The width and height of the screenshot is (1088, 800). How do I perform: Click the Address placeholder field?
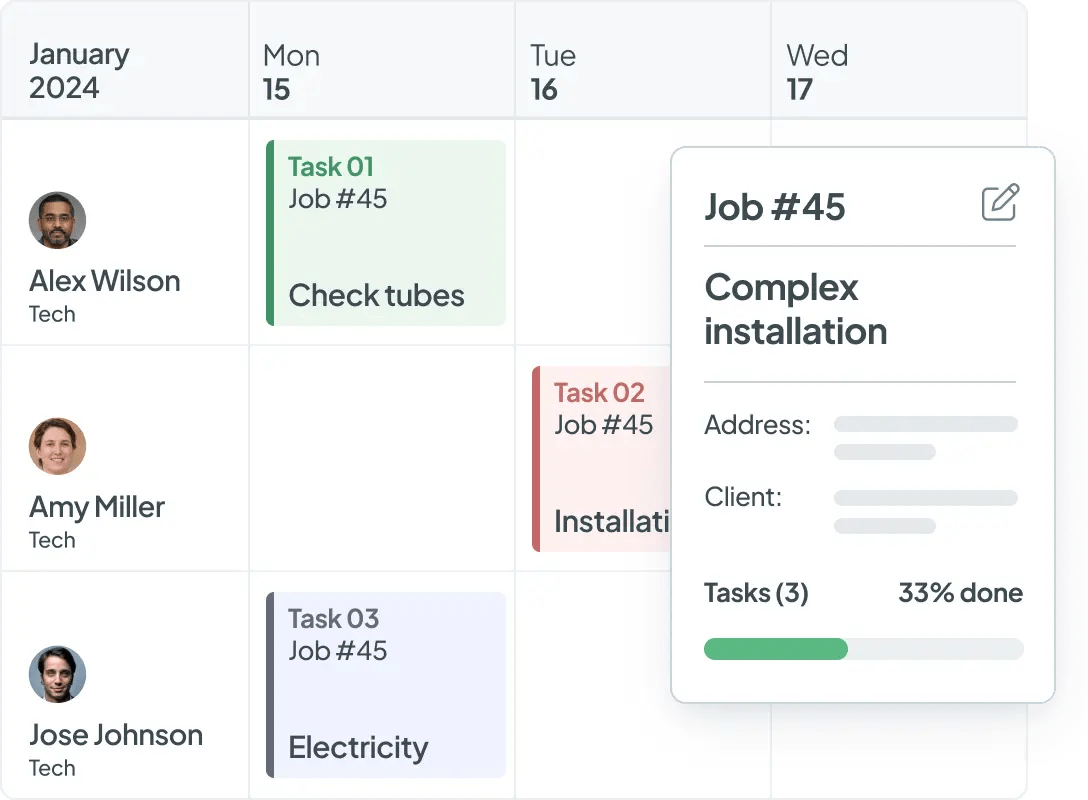coord(925,437)
